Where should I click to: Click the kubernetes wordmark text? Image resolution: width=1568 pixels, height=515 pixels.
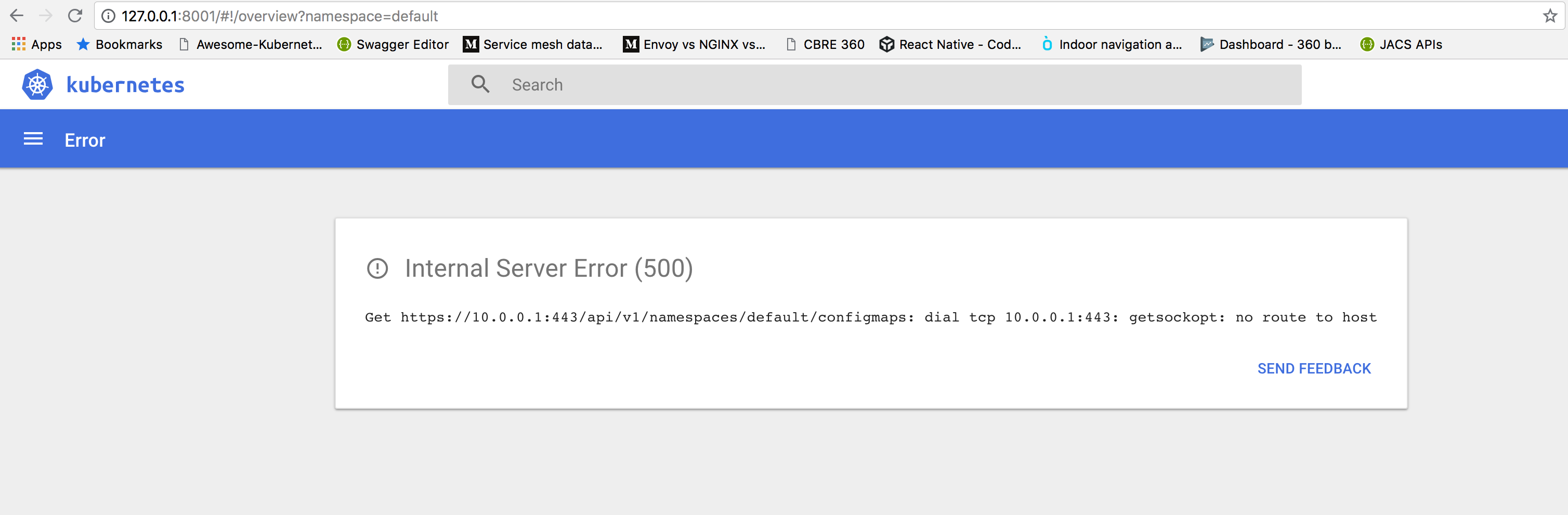(125, 85)
